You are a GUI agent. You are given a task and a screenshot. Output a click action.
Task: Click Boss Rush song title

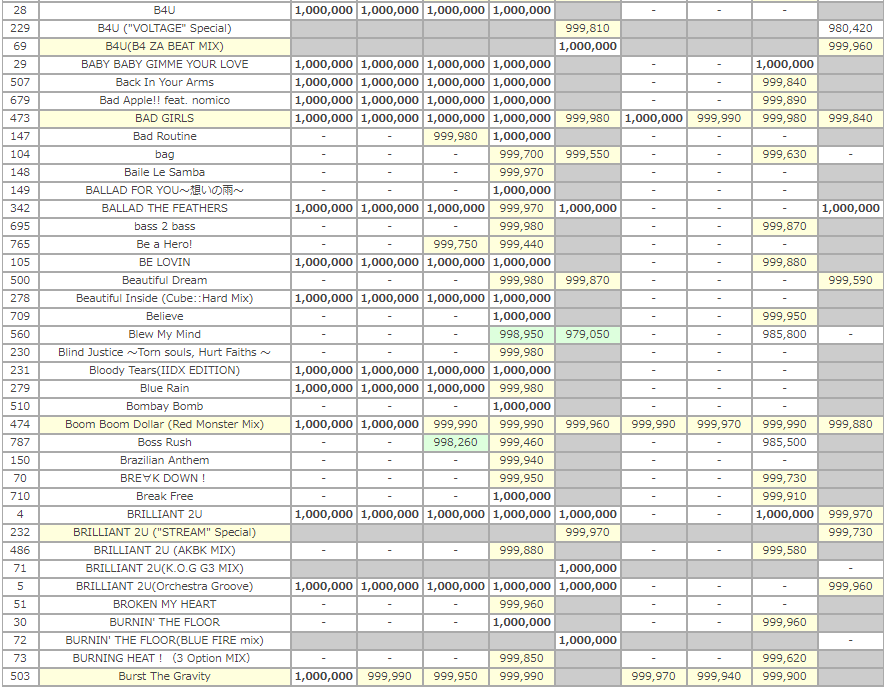click(164, 442)
